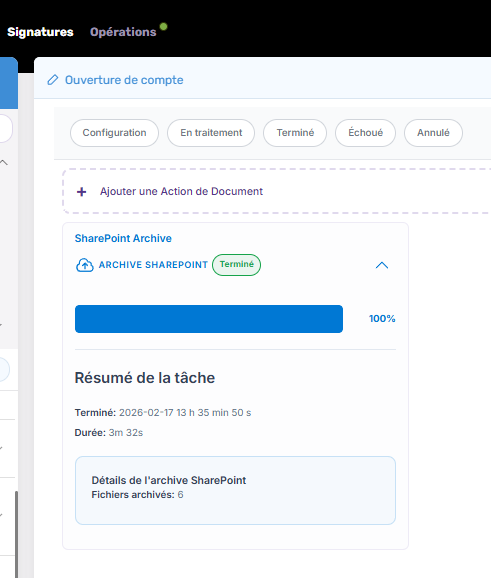Click the pencil edit icon beside Ouverture de compte

tap(53, 80)
